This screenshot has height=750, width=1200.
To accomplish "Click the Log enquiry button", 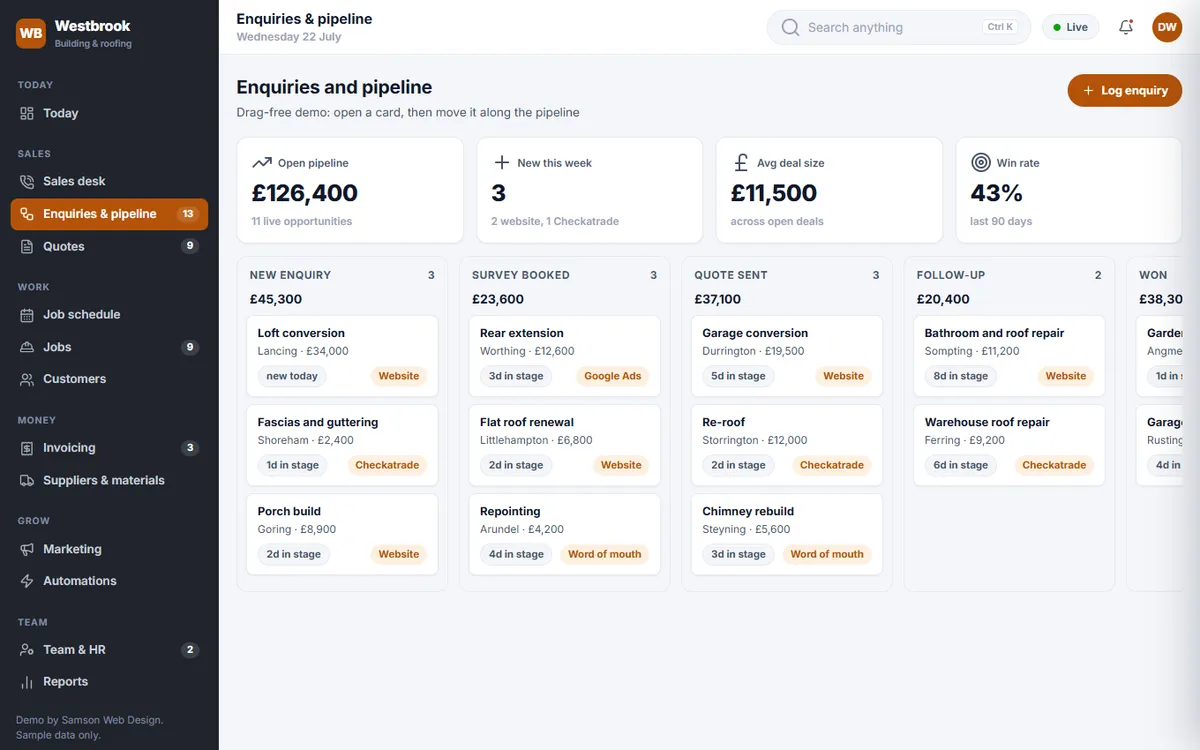I will pos(1125,90).
